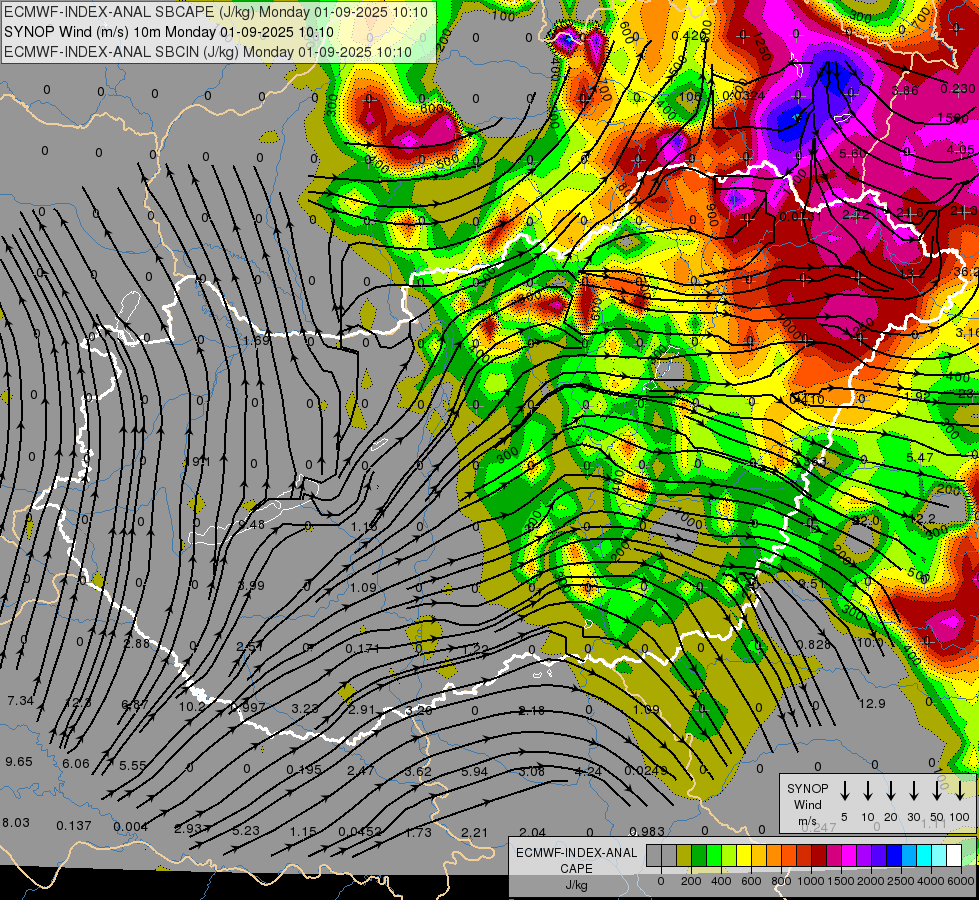Click the map value '9.65'
Screen dimensions: 979x900
click(x=19, y=761)
